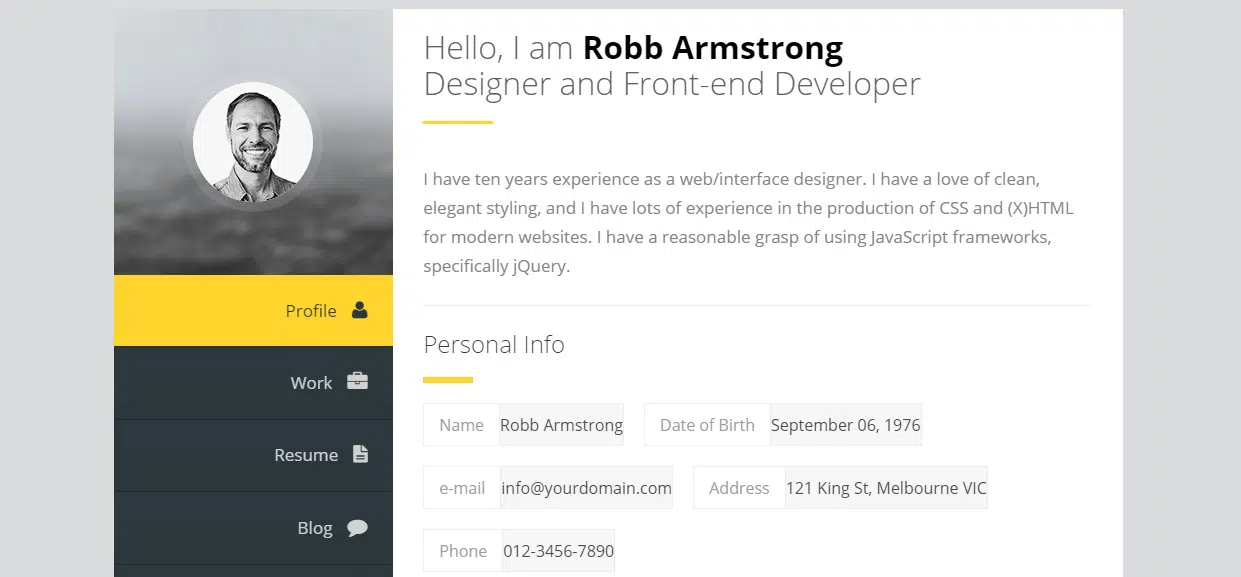Open the Profile menu item
The image size is (1241, 577).
[310, 311]
